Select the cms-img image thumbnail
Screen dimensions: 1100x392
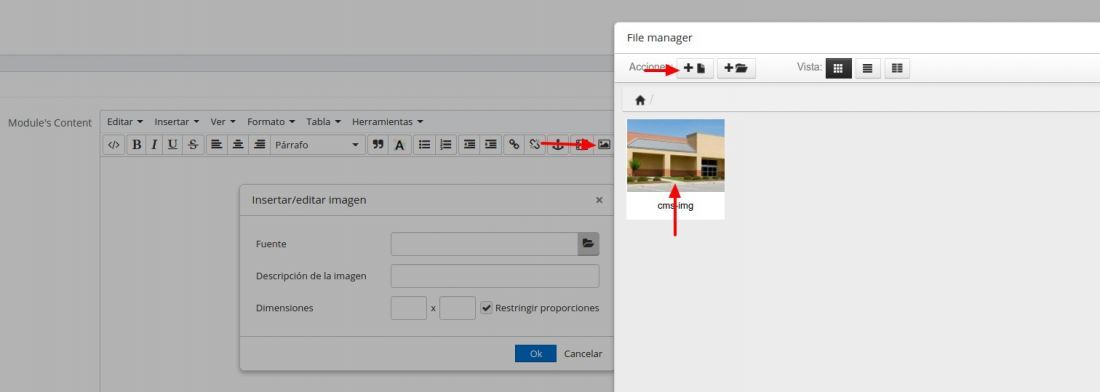pyautogui.click(x=675, y=156)
